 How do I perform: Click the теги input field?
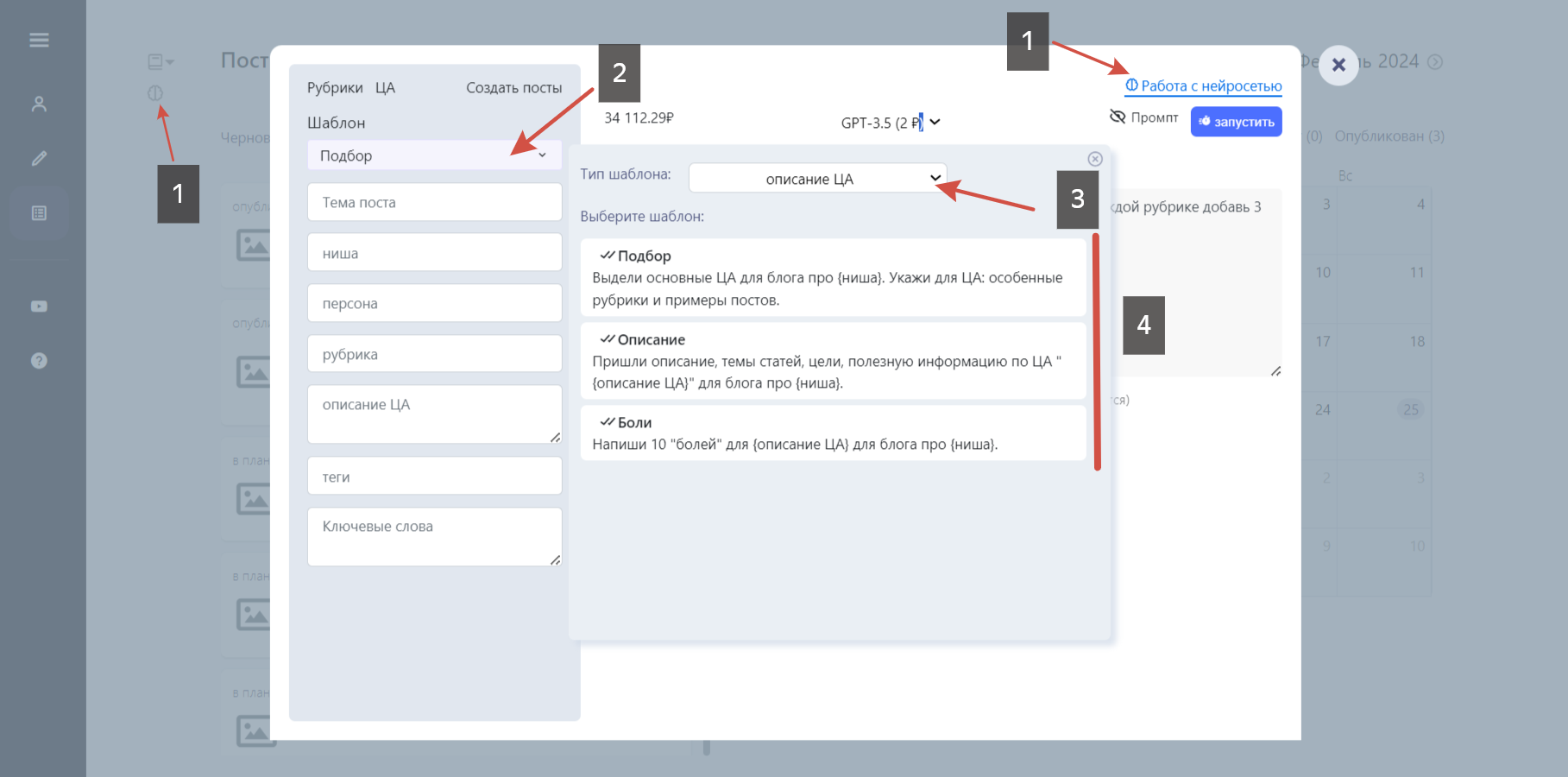pyautogui.click(x=434, y=477)
